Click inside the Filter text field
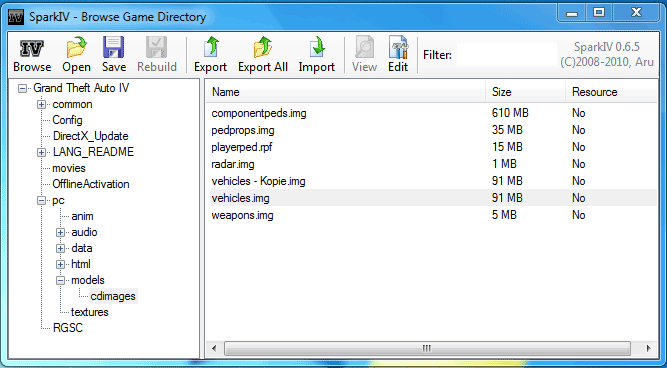Viewport: 667px width, 368px height. tap(507, 55)
